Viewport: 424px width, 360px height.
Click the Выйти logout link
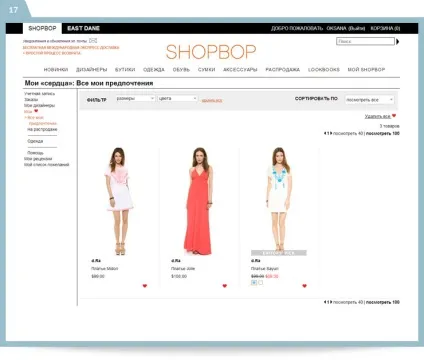point(357,28)
